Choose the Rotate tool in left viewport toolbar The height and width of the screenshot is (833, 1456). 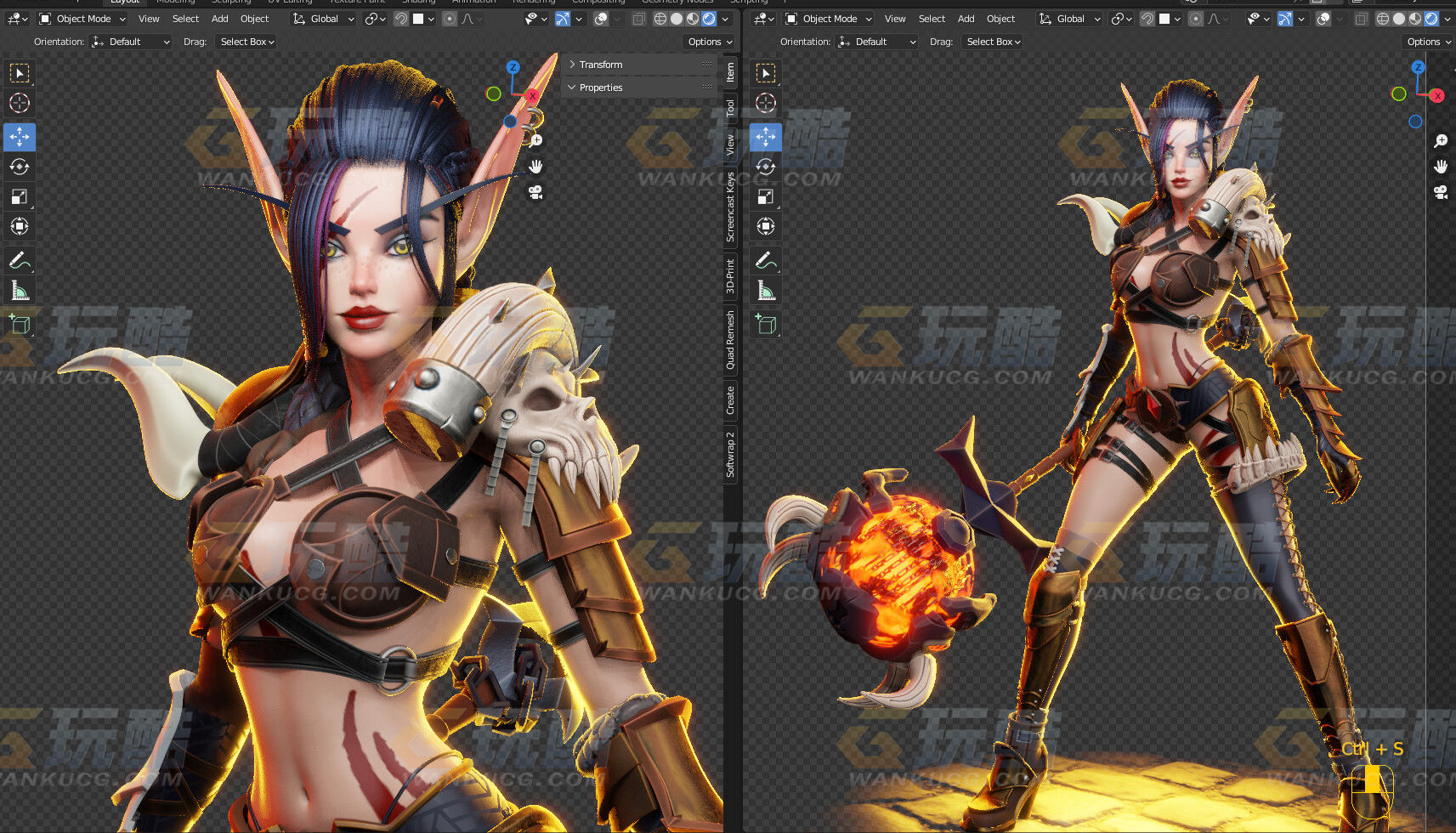click(20, 167)
